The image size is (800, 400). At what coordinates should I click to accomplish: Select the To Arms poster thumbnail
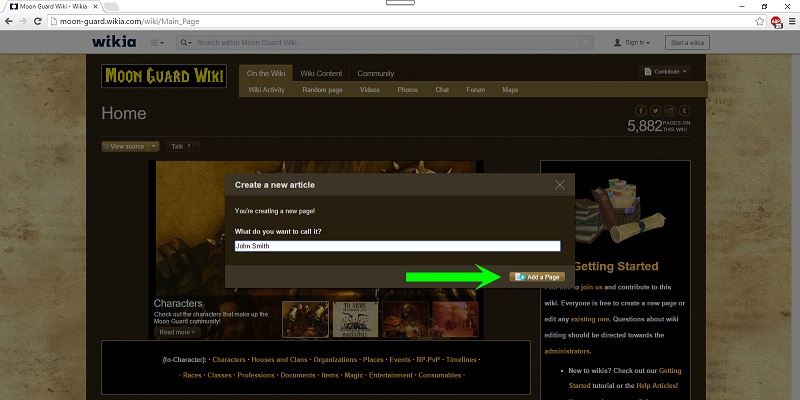tap(356, 319)
